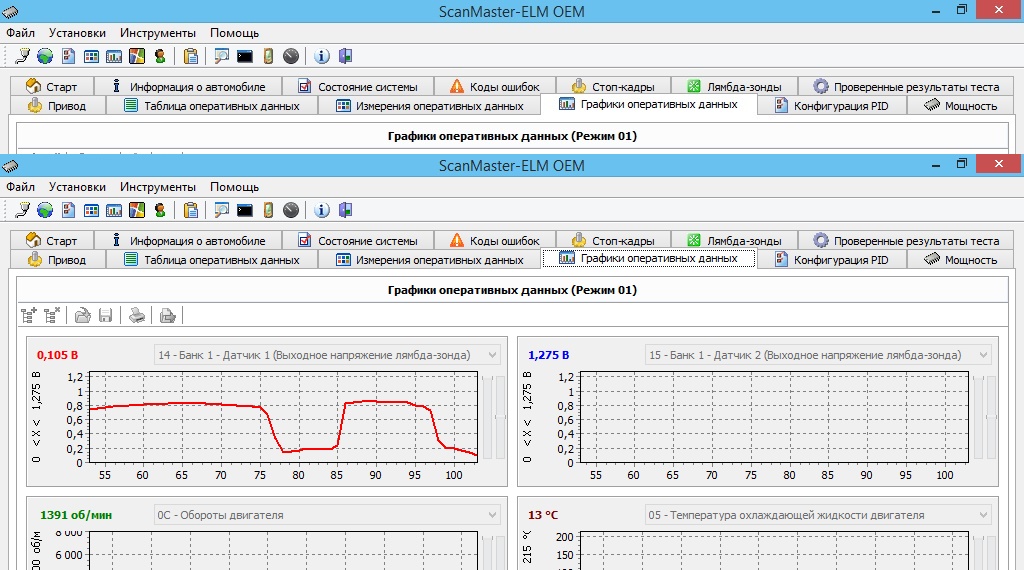
Task: Click the gauge dial icon in lower window toolbar
Action: coord(291,210)
